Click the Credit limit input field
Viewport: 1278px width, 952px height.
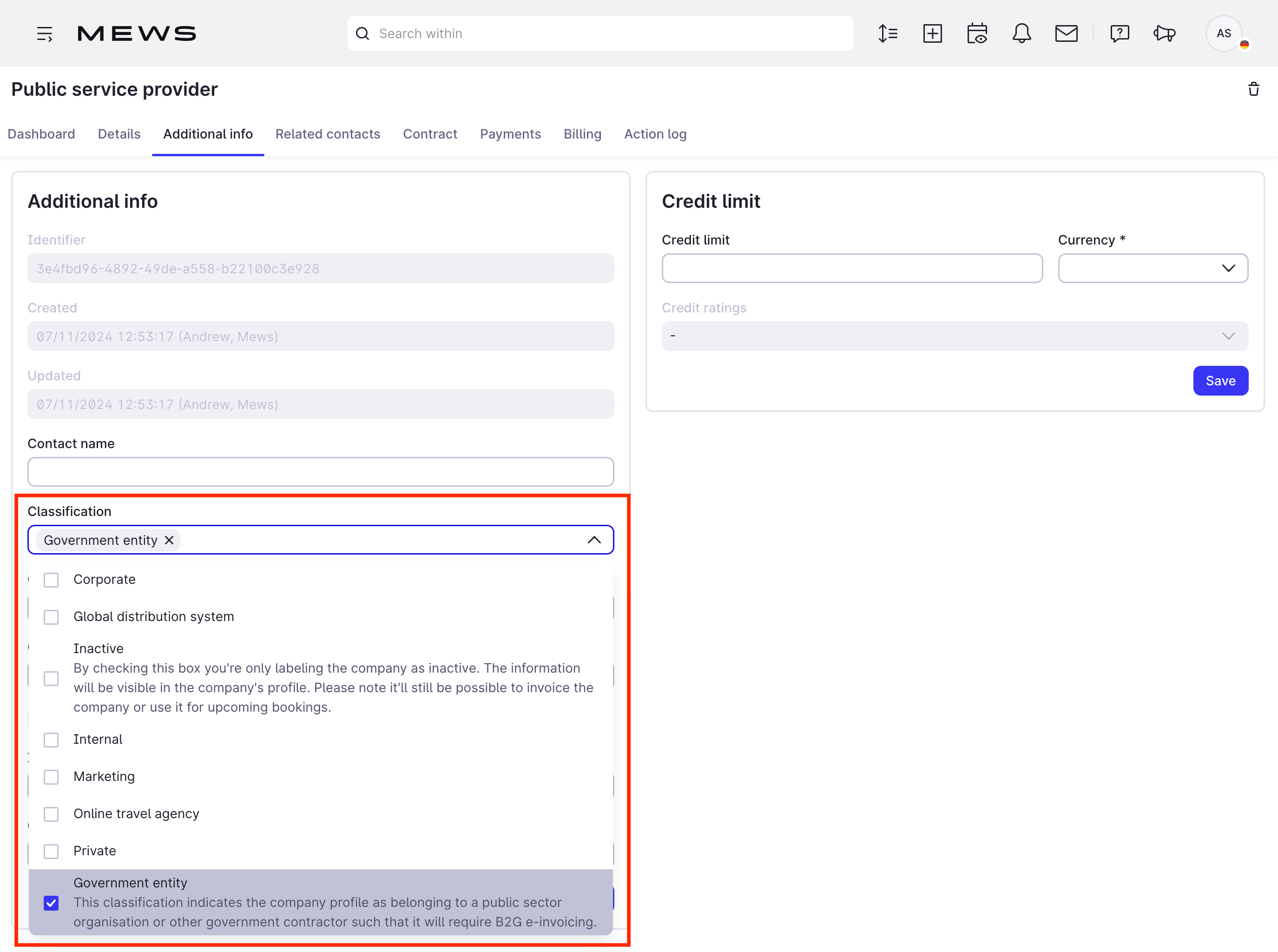click(x=852, y=269)
